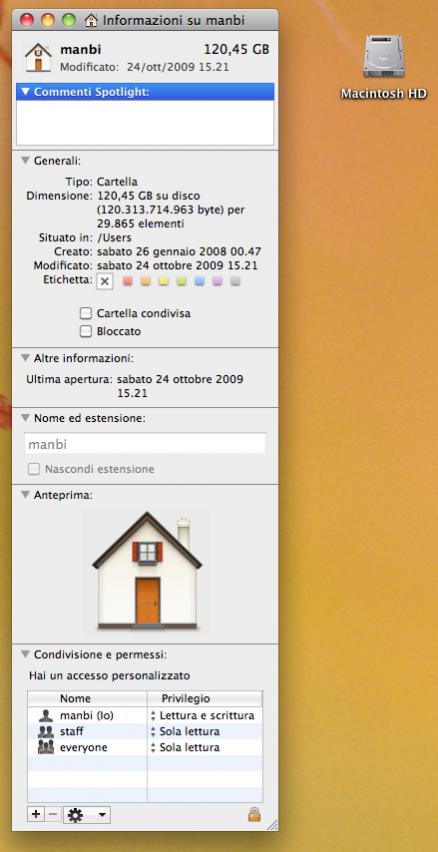Sort by the Privilegio column header
The image size is (438, 852).
(x=205, y=699)
